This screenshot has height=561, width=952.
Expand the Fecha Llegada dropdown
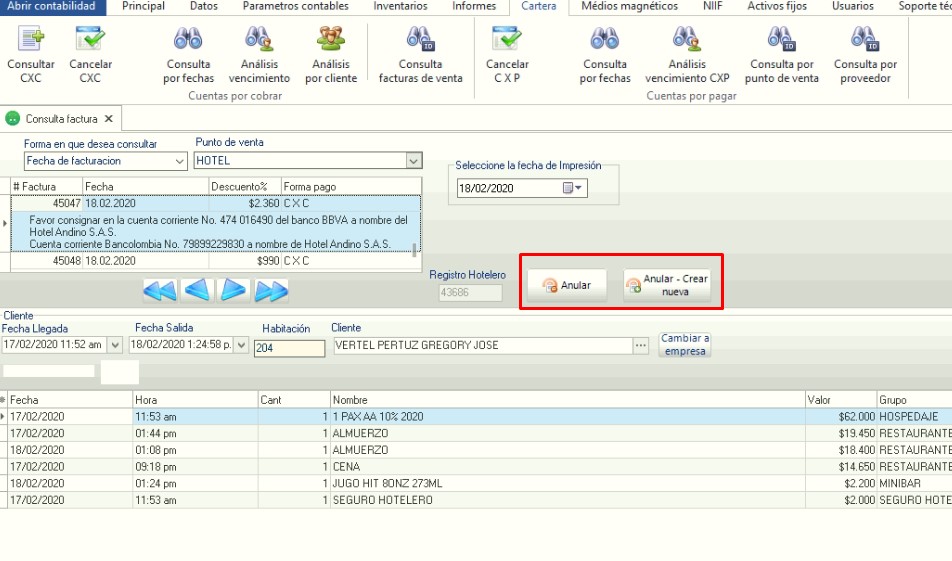[x=114, y=346]
